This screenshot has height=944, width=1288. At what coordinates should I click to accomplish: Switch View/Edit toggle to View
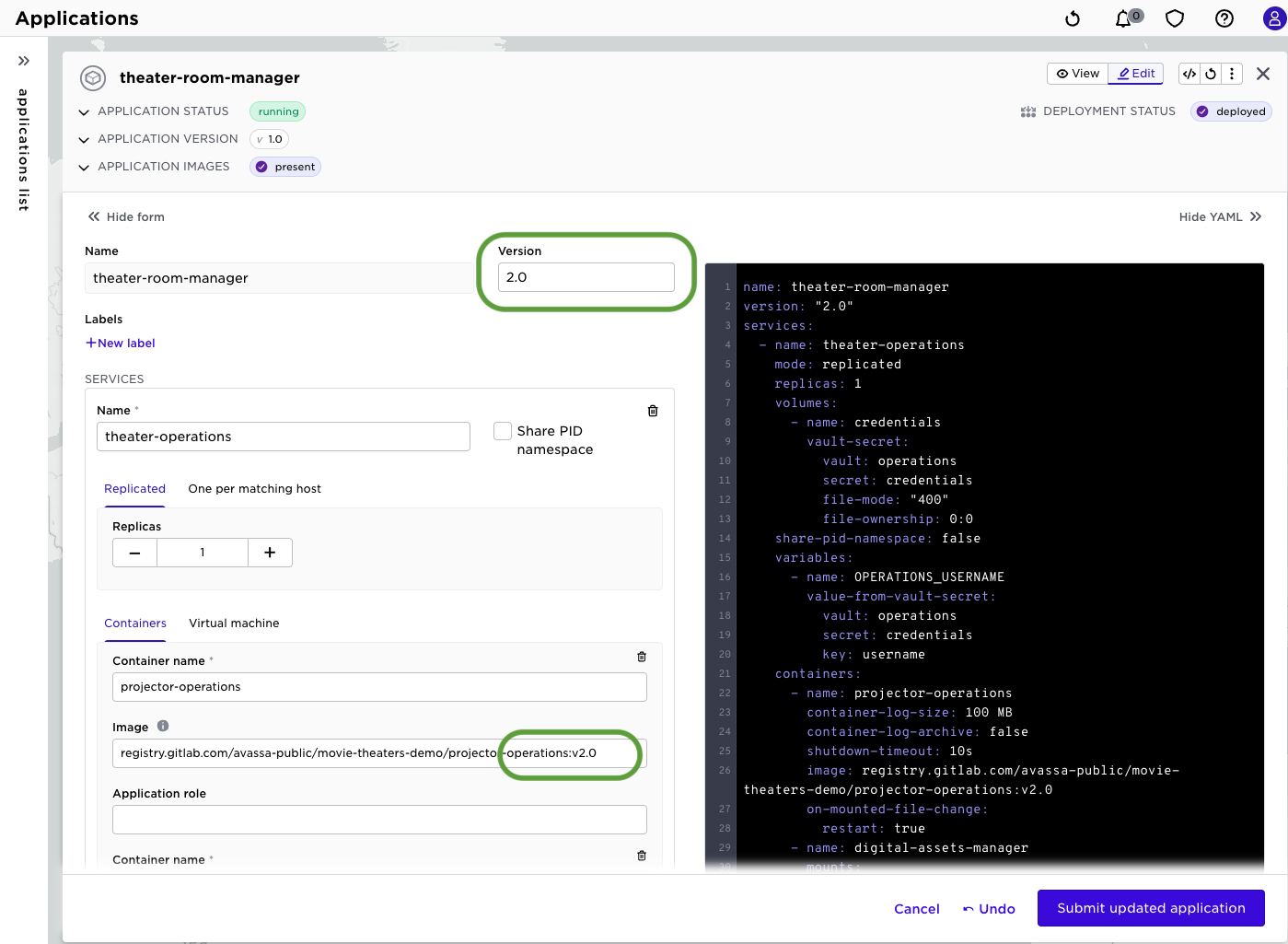1076,73
